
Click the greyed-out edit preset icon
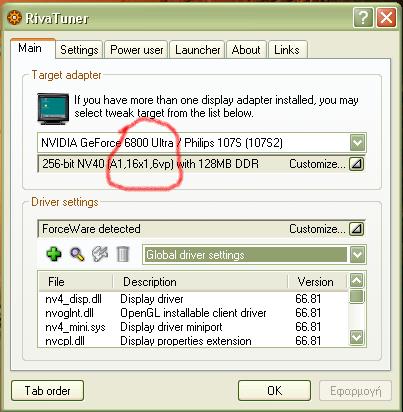100,254
